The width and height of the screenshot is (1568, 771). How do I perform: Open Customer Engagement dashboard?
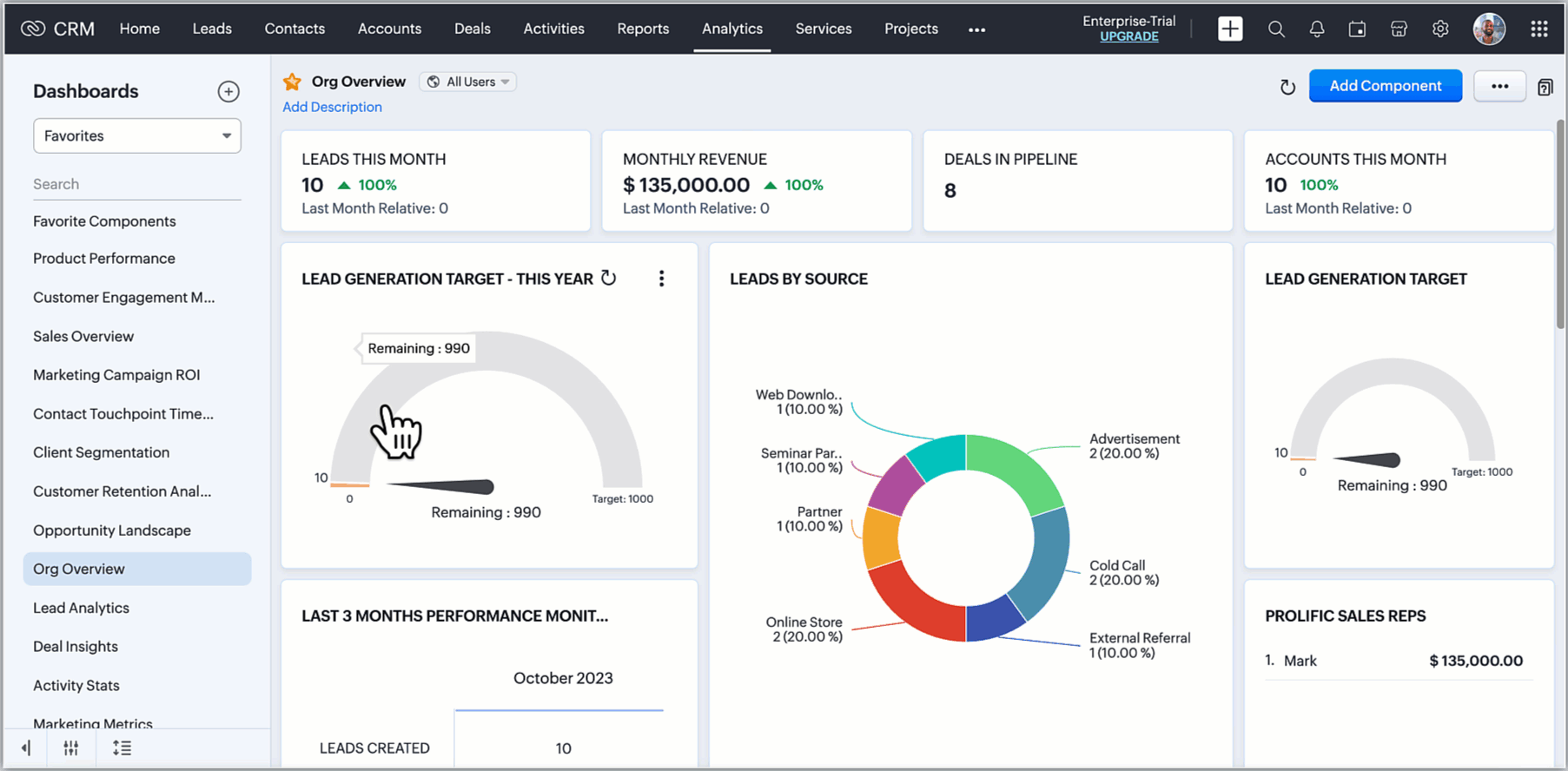pos(124,298)
